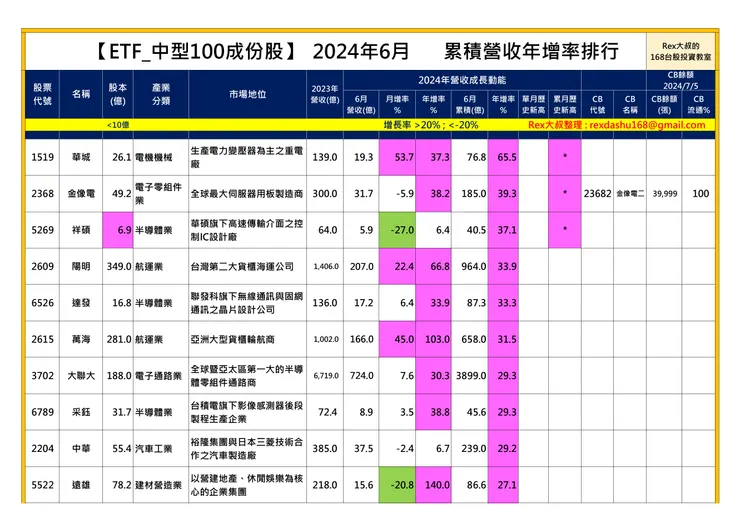Click the 1,406.0 2023 revenue cell
Screen dimensions: 740x523
325,266
